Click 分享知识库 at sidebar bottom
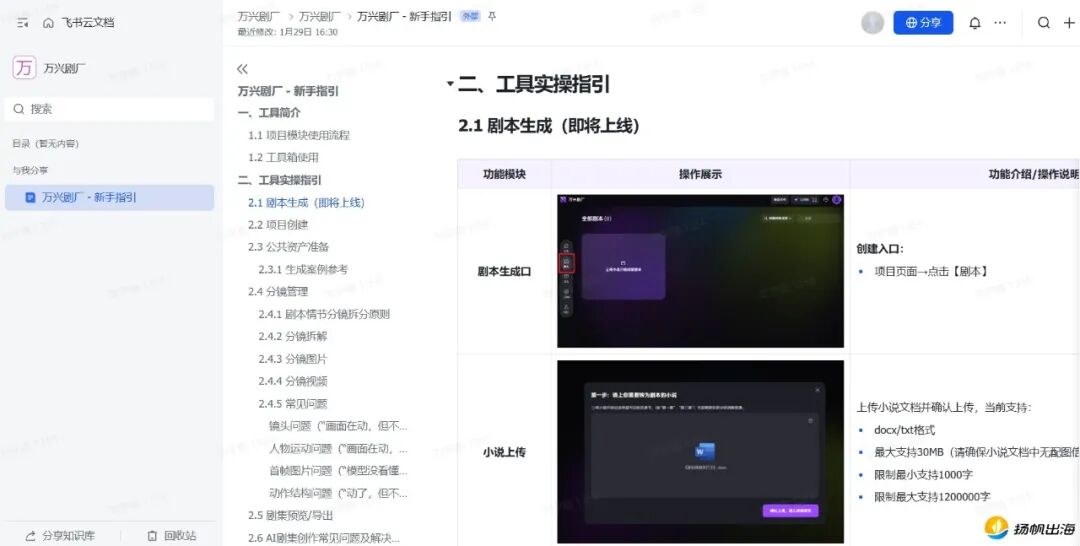 [60, 536]
